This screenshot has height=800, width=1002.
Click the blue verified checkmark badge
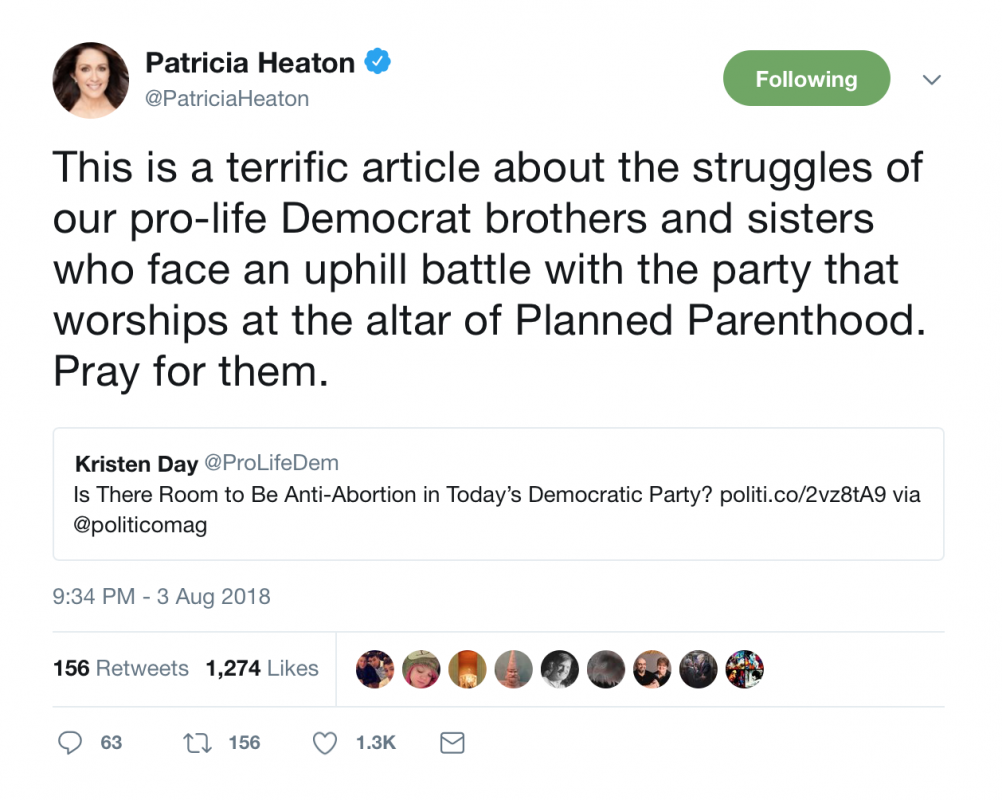pos(378,61)
